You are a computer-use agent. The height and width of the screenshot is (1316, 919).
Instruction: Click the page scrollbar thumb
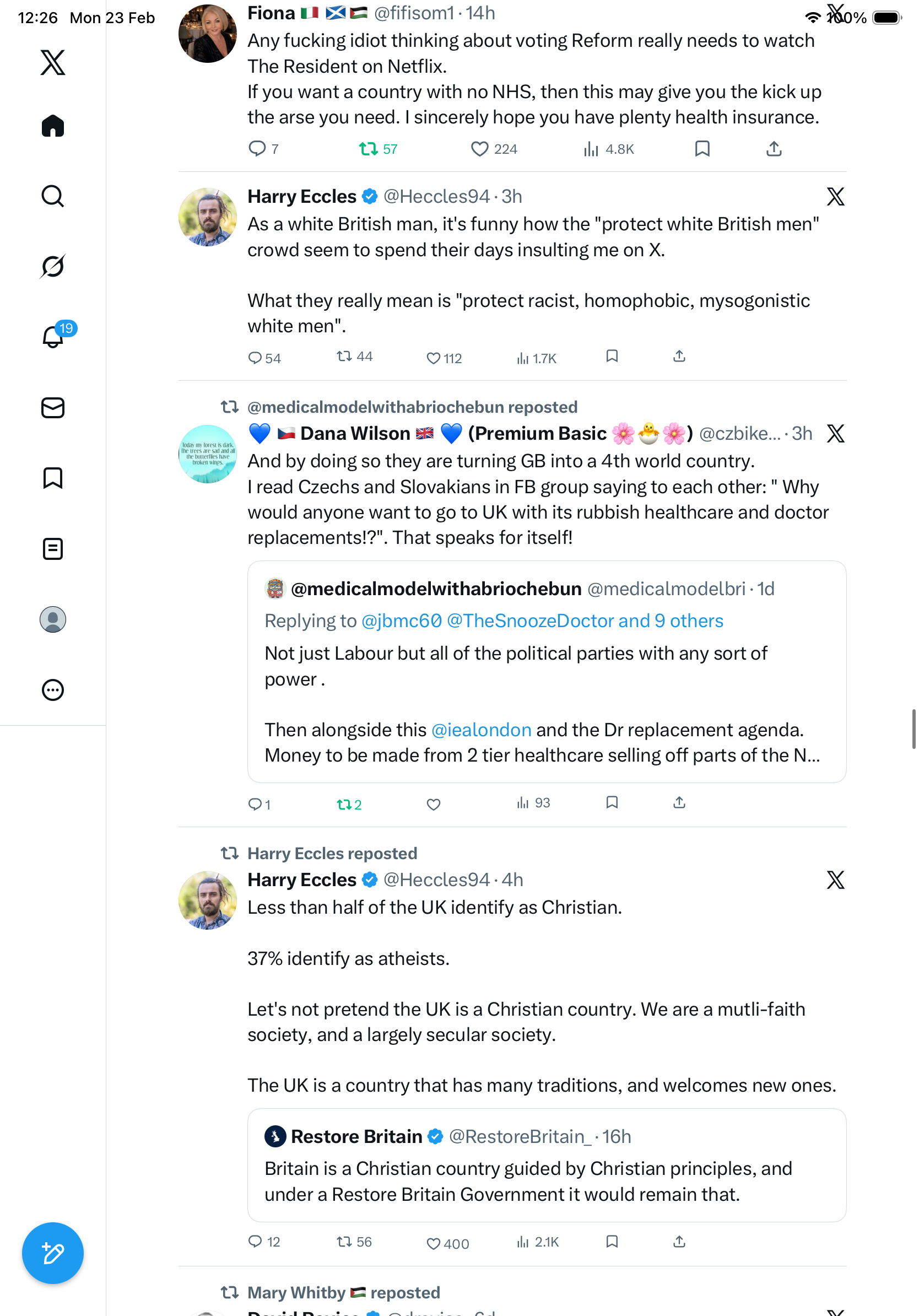click(913, 729)
